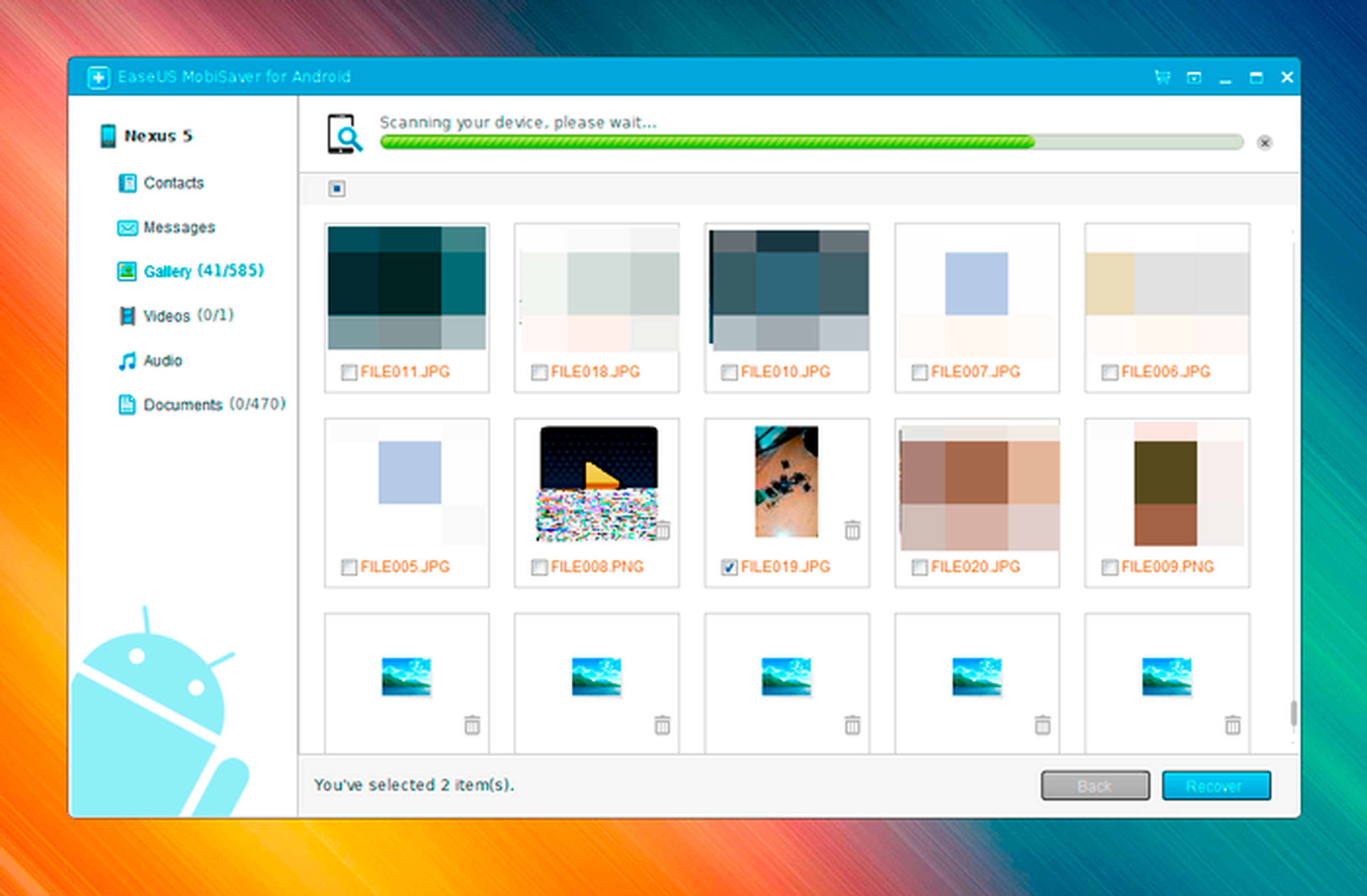
Task: Click the Messages envelope icon
Action: point(127,228)
